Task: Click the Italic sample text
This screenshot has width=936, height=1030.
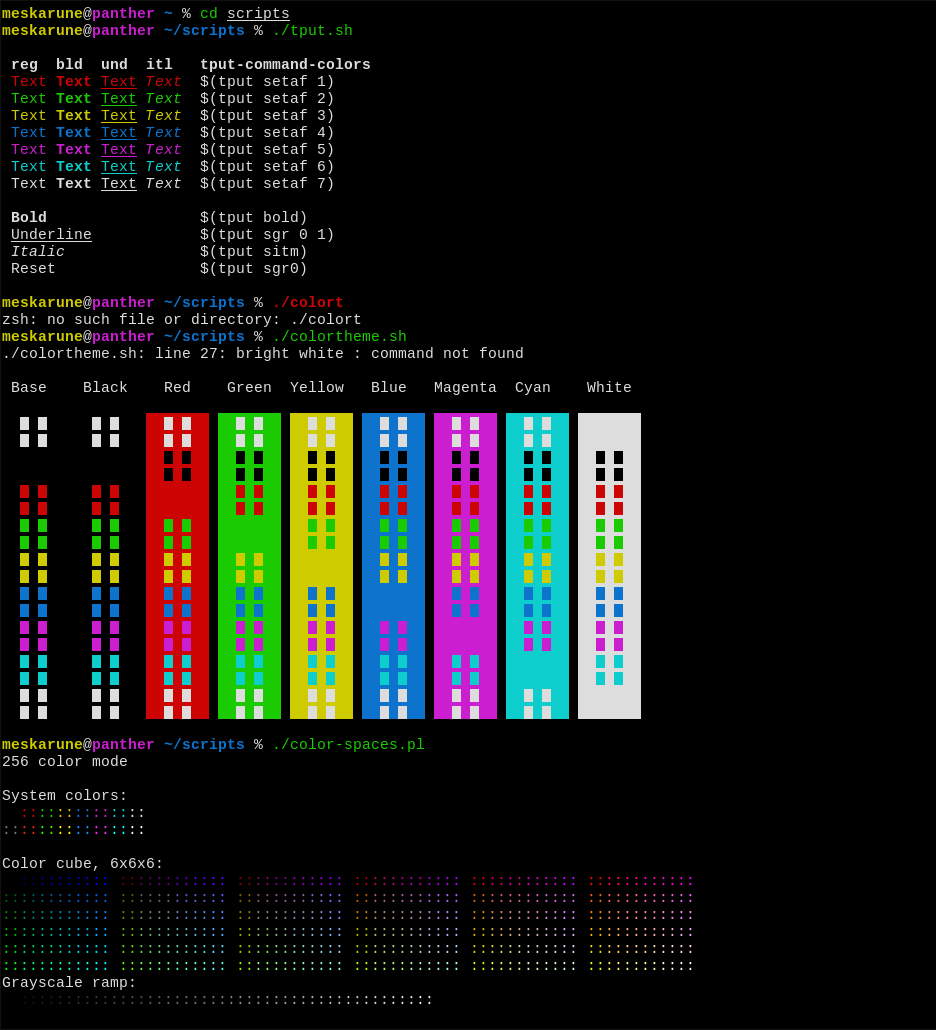Action: 38,251
